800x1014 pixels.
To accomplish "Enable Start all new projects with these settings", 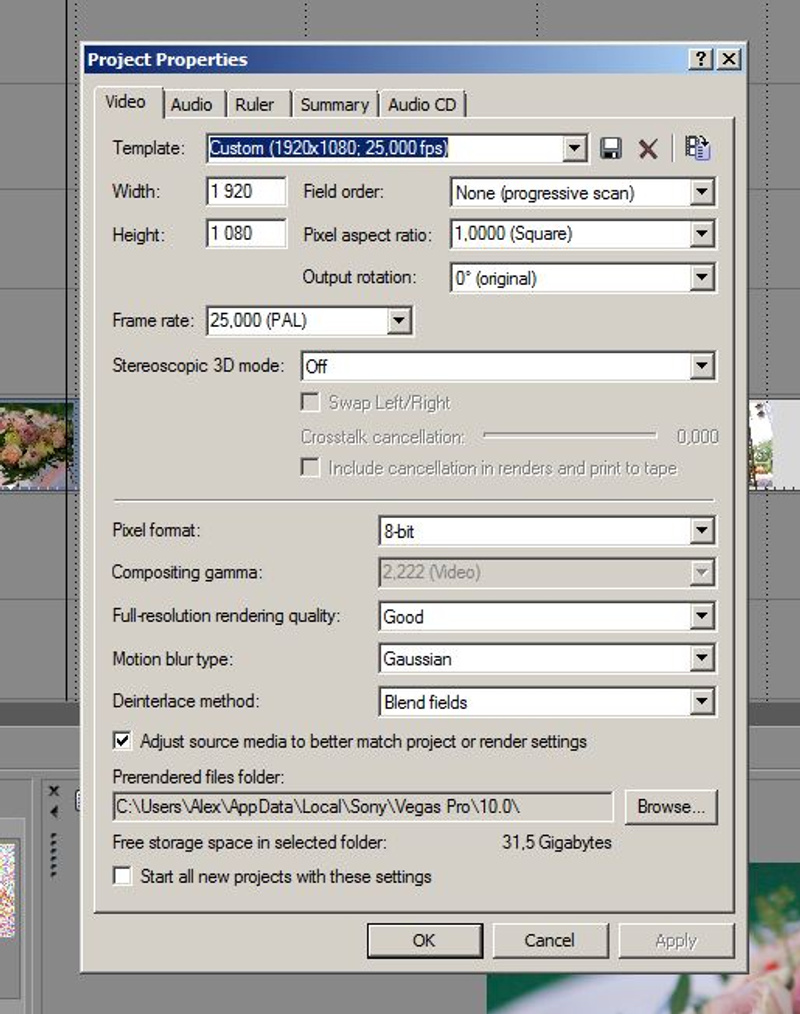I will click(123, 876).
